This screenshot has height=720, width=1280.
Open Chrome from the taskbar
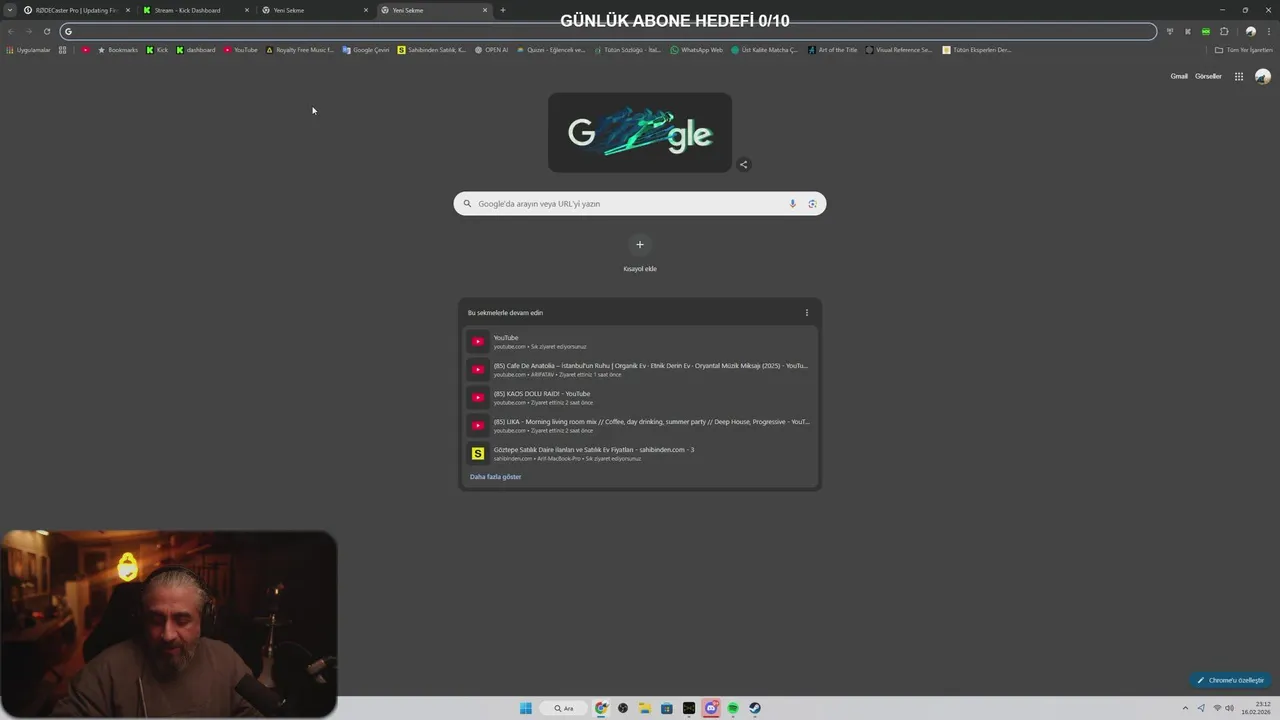point(601,708)
